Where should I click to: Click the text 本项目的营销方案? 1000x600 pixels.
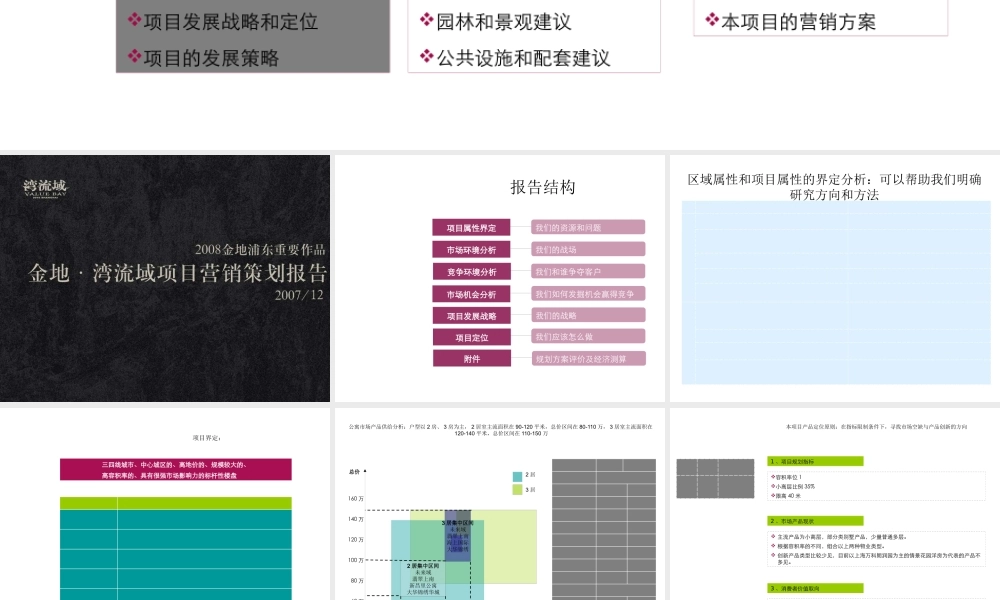(798, 22)
